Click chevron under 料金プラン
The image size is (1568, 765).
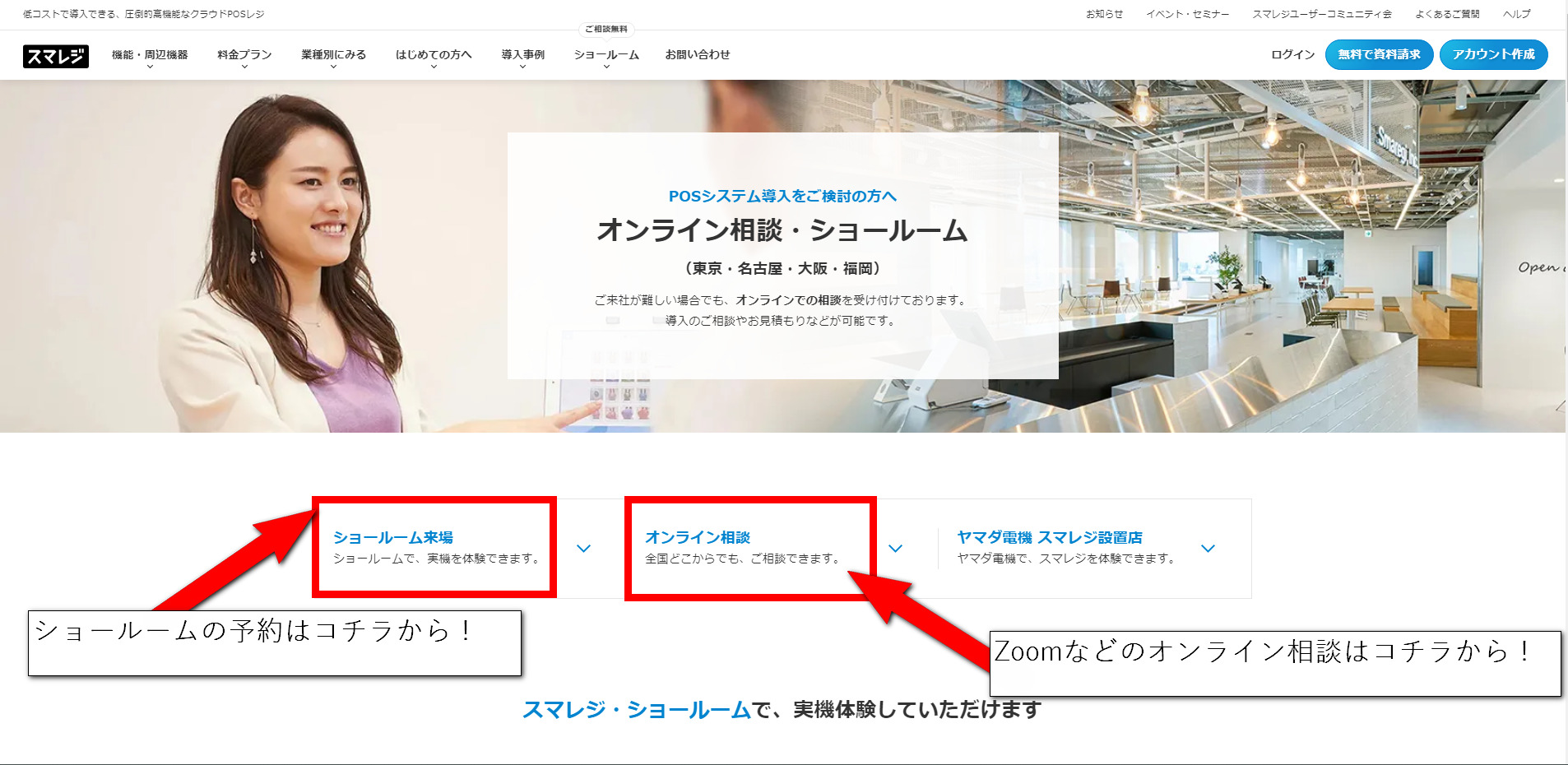(x=244, y=67)
